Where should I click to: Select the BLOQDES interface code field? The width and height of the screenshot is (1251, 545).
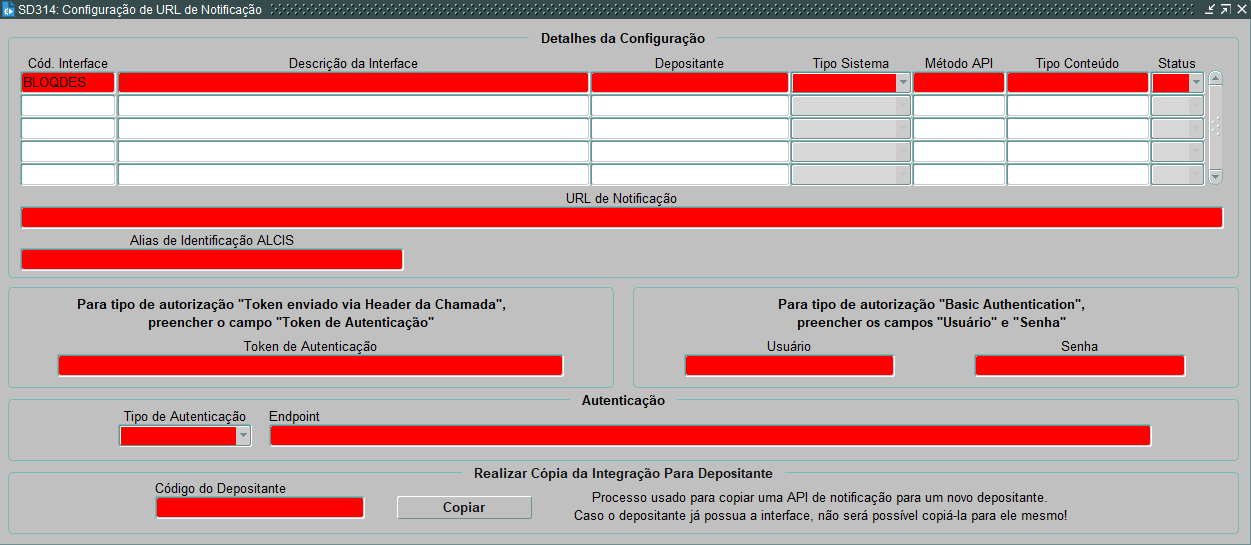click(68, 83)
